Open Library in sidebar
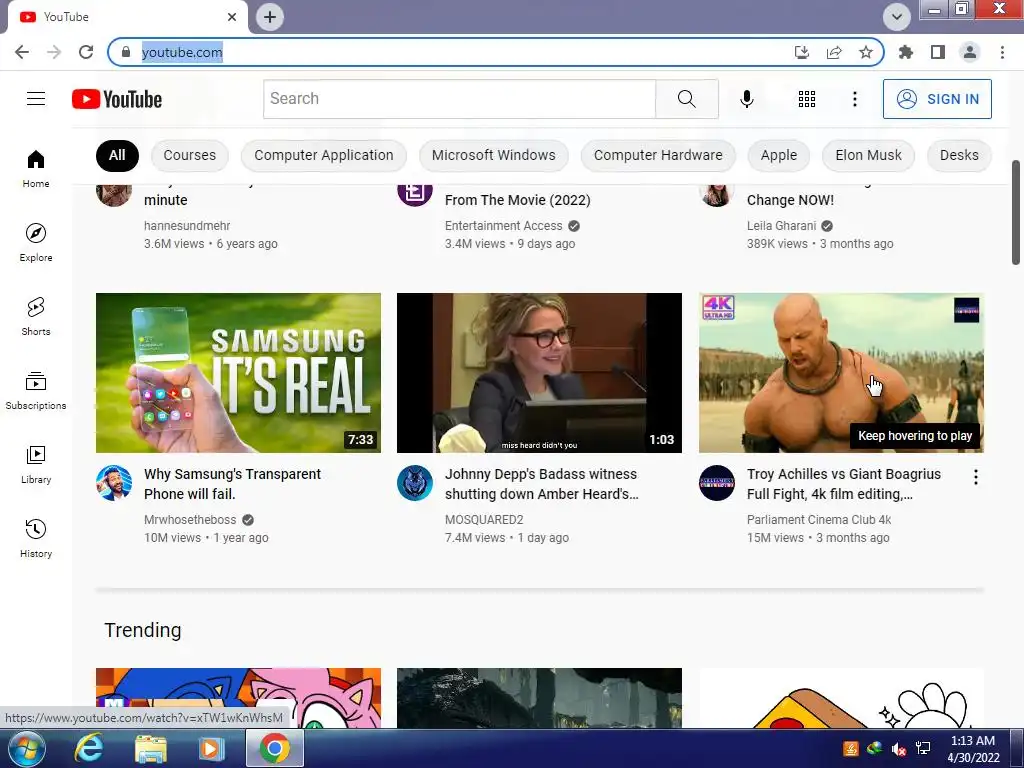1024x768 pixels. 36,464
